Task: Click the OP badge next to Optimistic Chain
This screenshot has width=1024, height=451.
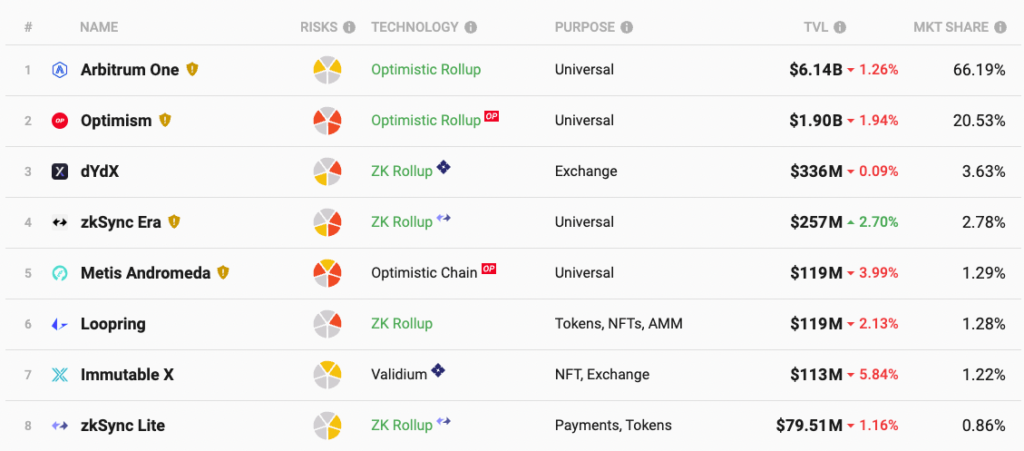Action: click(488, 269)
